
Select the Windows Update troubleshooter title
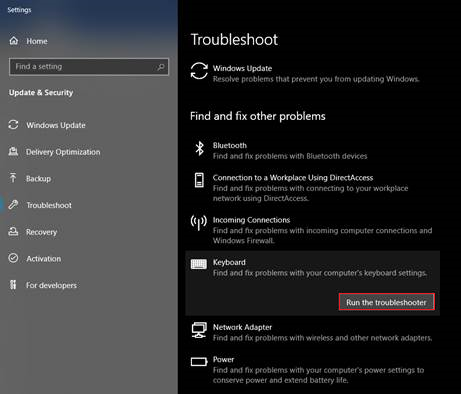point(242,68)
